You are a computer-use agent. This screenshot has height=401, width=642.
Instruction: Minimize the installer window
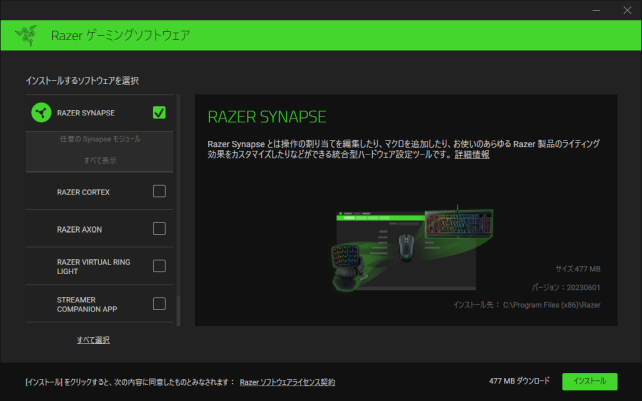tap(596, 10)
